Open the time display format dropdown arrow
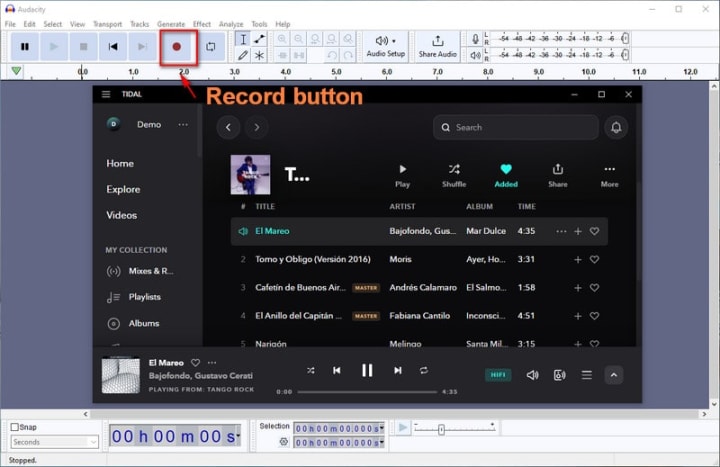The width and height of the screenshot is (720, 467). click(x=238, y=436)
